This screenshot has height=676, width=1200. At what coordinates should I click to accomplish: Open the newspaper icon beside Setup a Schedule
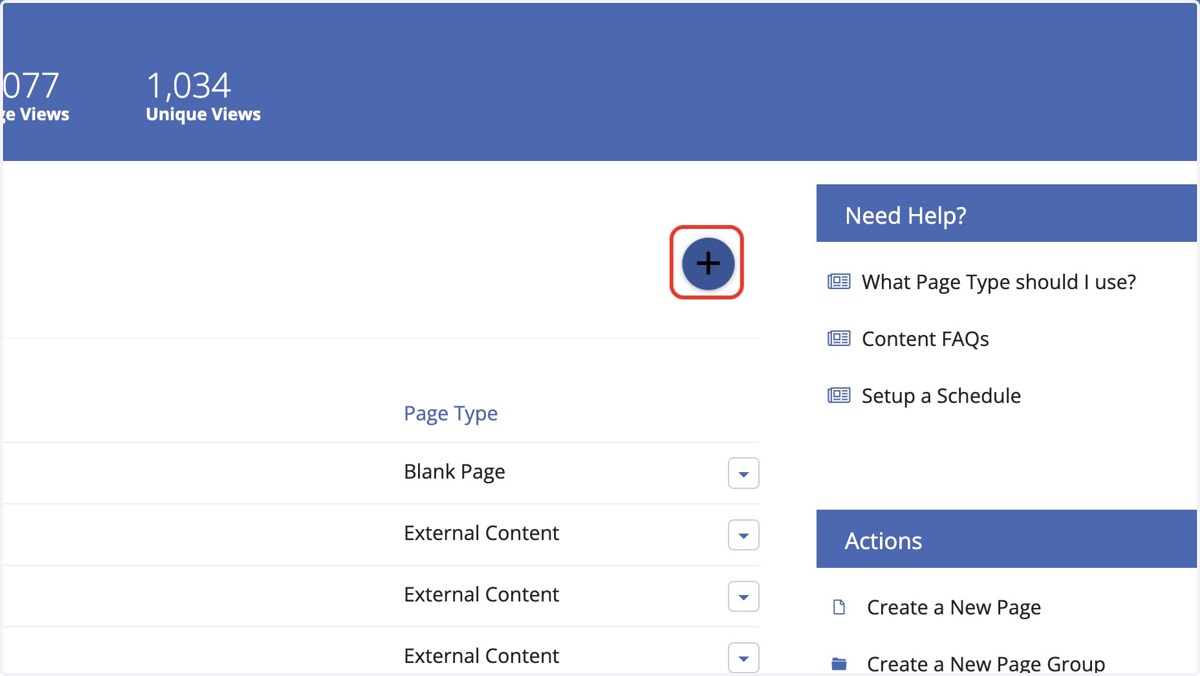pos(838,396)
